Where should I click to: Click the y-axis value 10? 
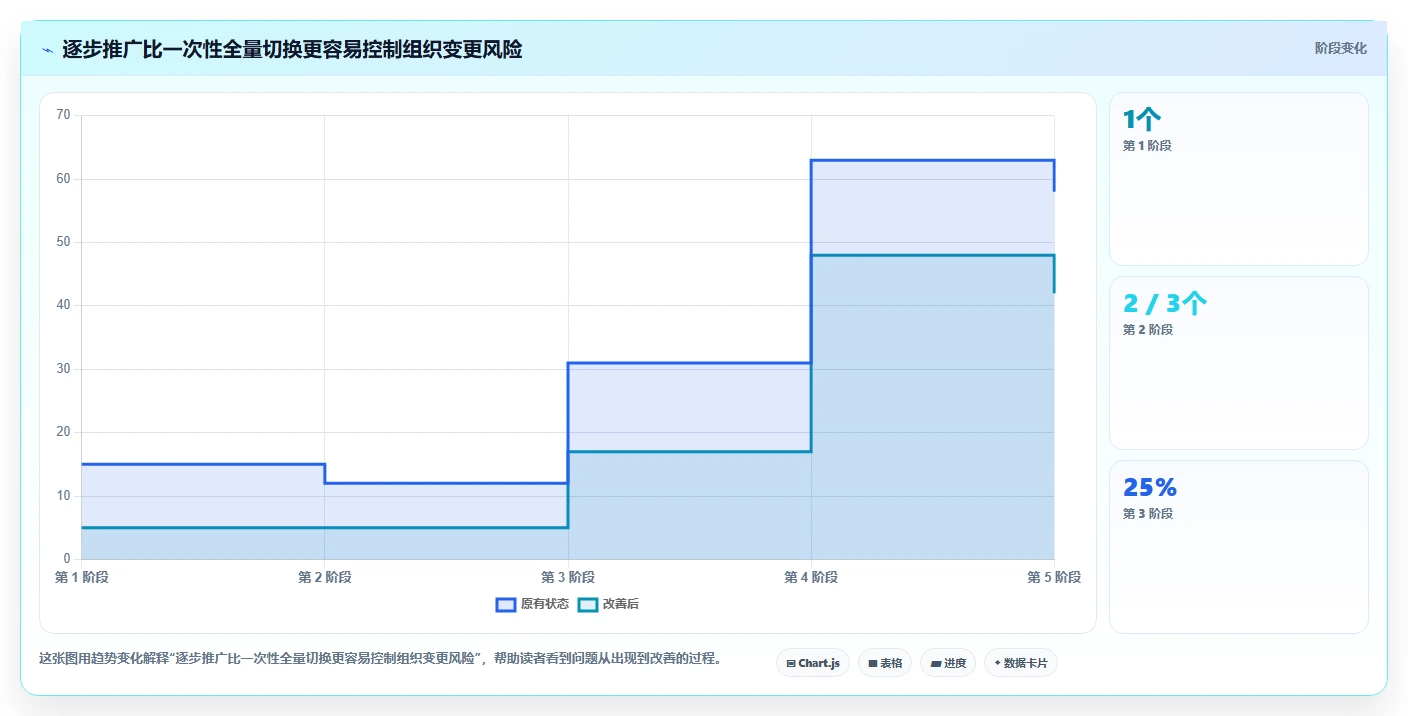pyautogui.click(x=64, y=496)
